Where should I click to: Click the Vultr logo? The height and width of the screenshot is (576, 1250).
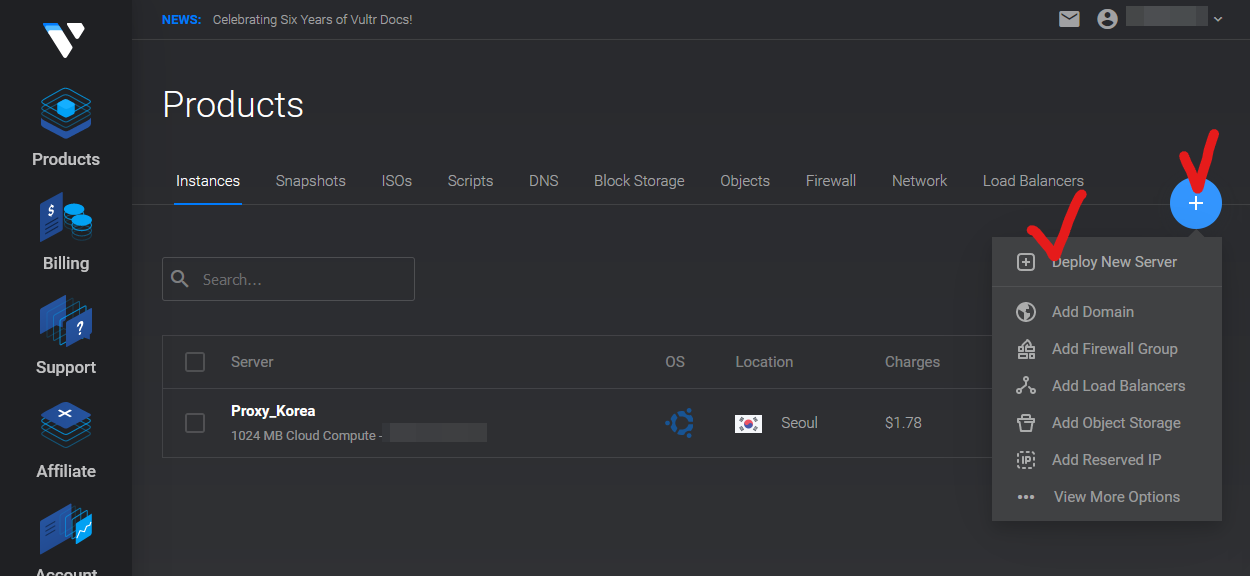(x=65, y=40)
